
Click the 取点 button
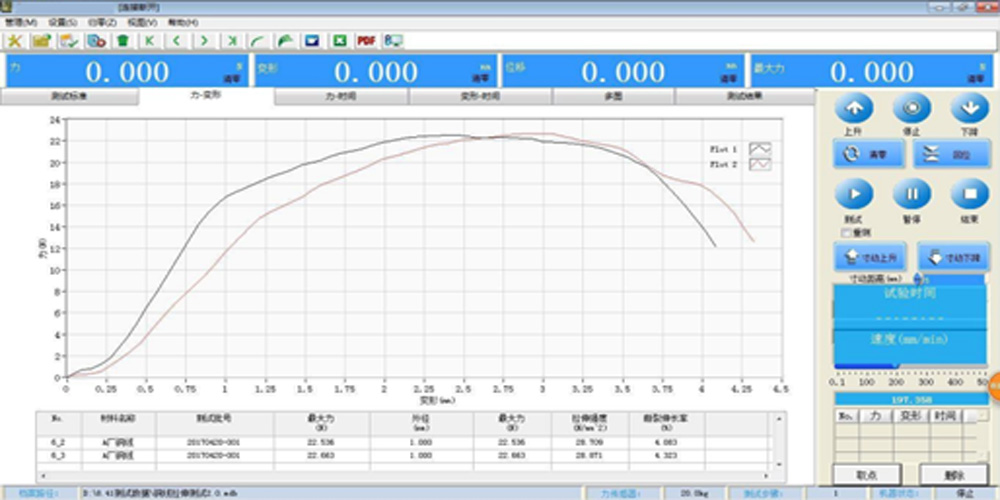866,475
